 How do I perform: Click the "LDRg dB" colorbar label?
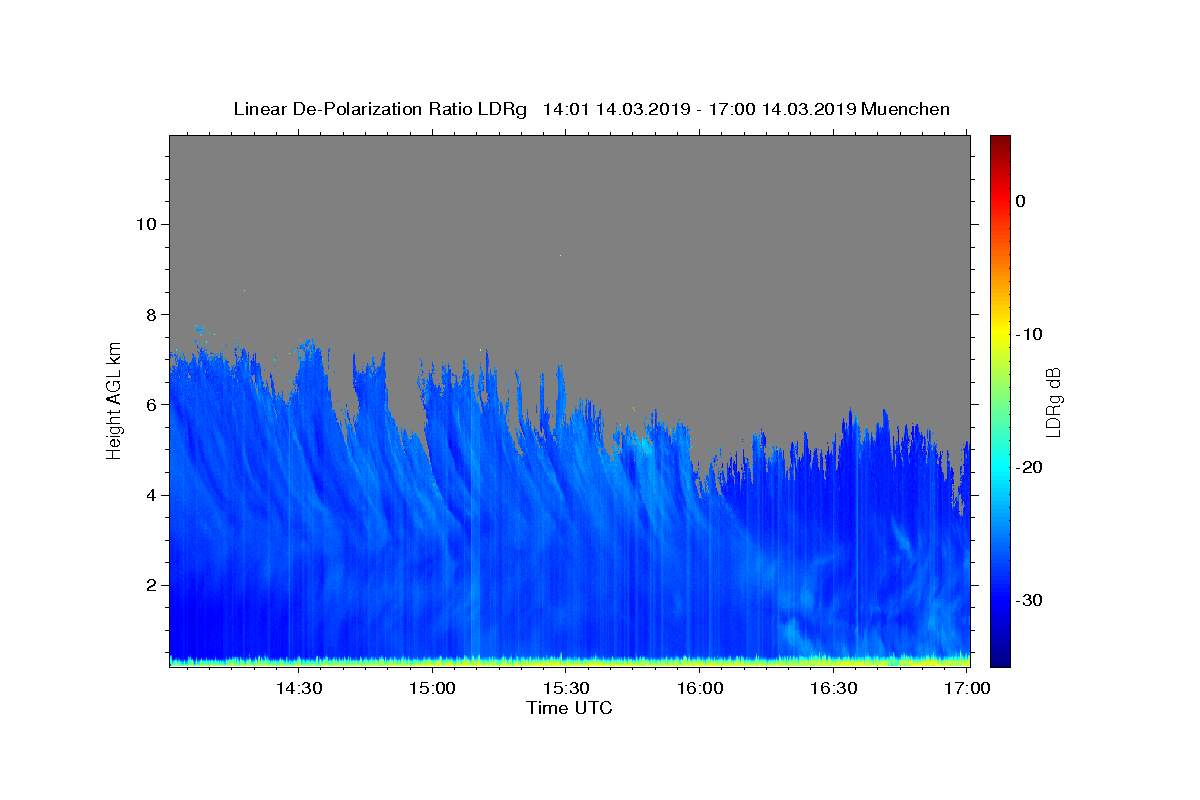[x=1053, y=402]
